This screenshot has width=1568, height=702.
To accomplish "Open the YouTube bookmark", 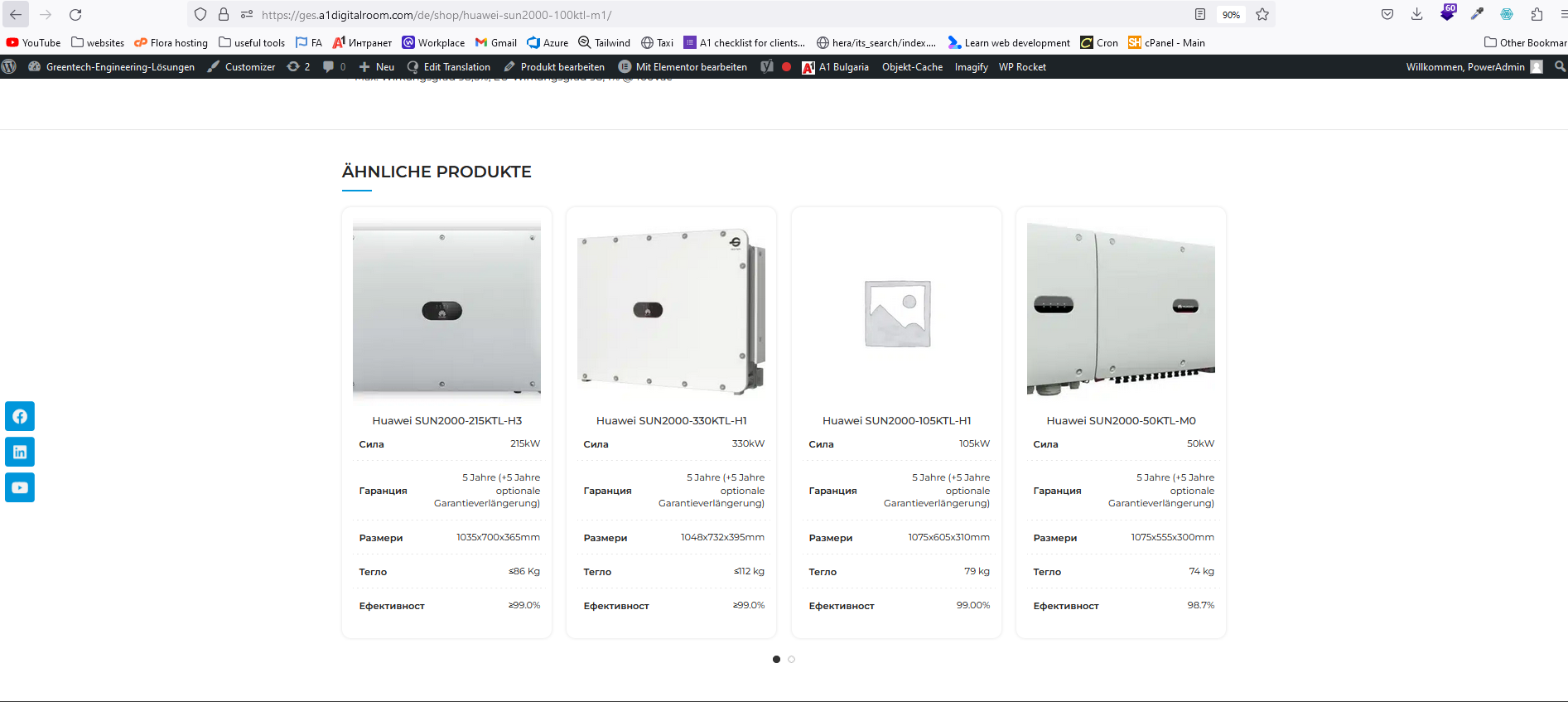I will point(33,42).
